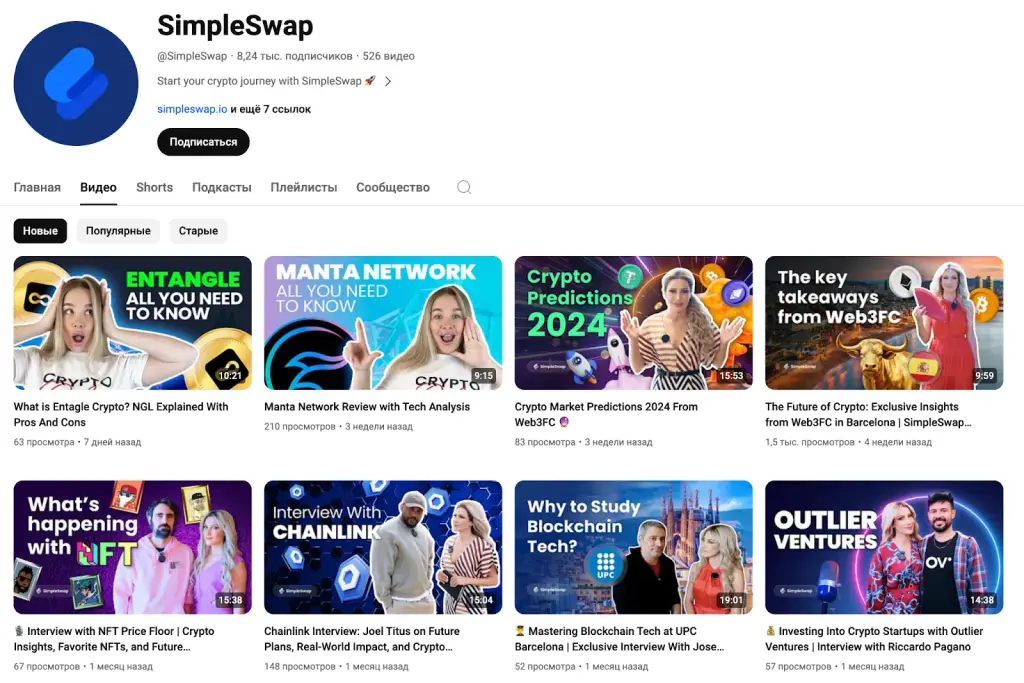The width and height of the screenshot is (1024, 683).
Task: Open the Manta Network video thumbnail
Action: (383, 323)
